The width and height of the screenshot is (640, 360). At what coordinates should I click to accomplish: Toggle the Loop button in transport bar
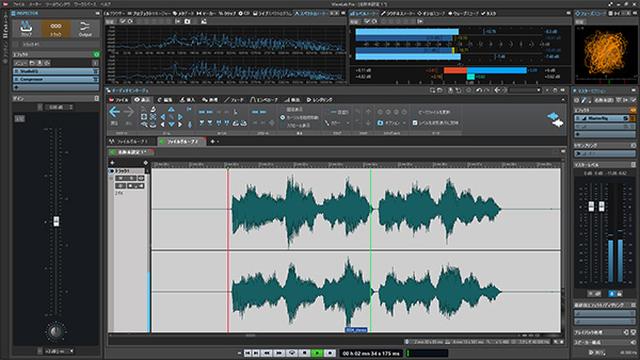coord(291,353)
